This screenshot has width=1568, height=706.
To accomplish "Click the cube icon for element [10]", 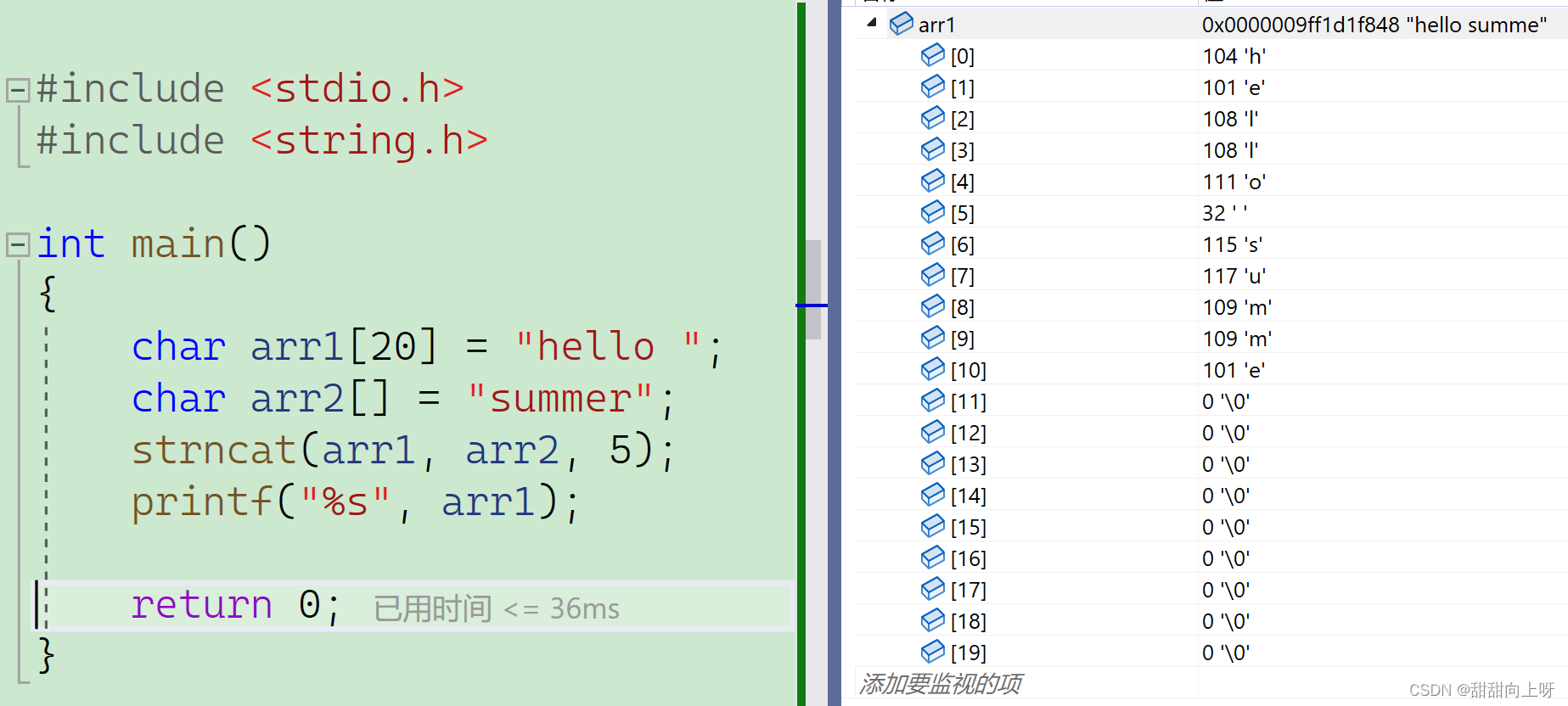I will tap(932, 369).
